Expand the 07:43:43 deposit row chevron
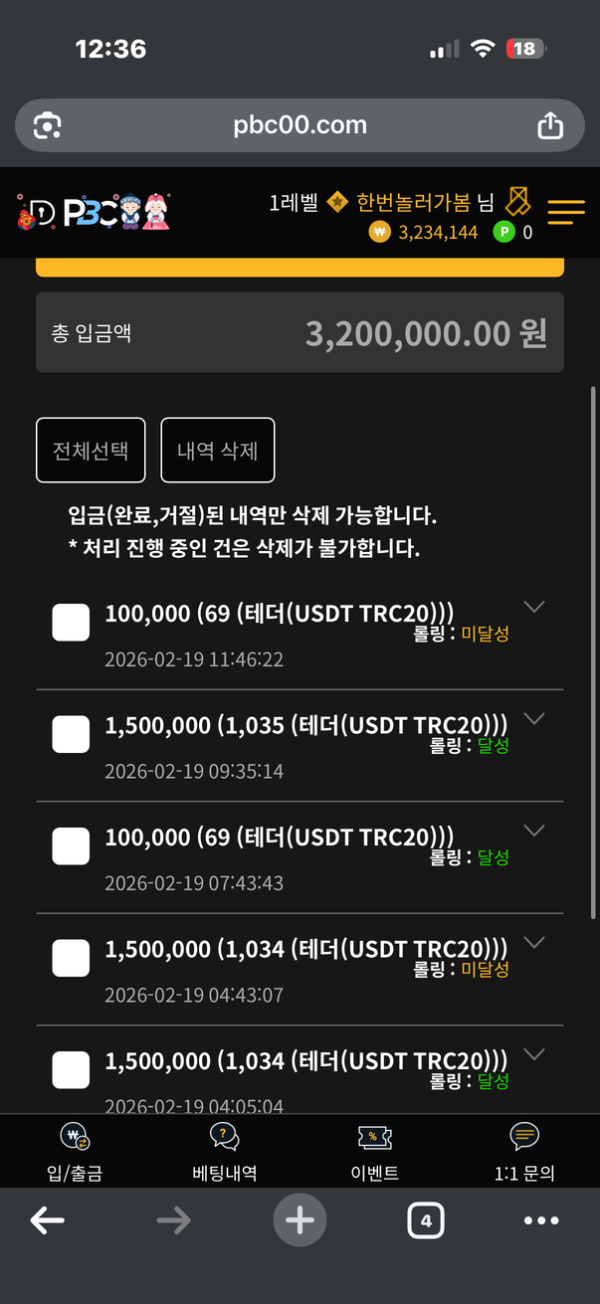600x1304 pixels. pos(535,830)
